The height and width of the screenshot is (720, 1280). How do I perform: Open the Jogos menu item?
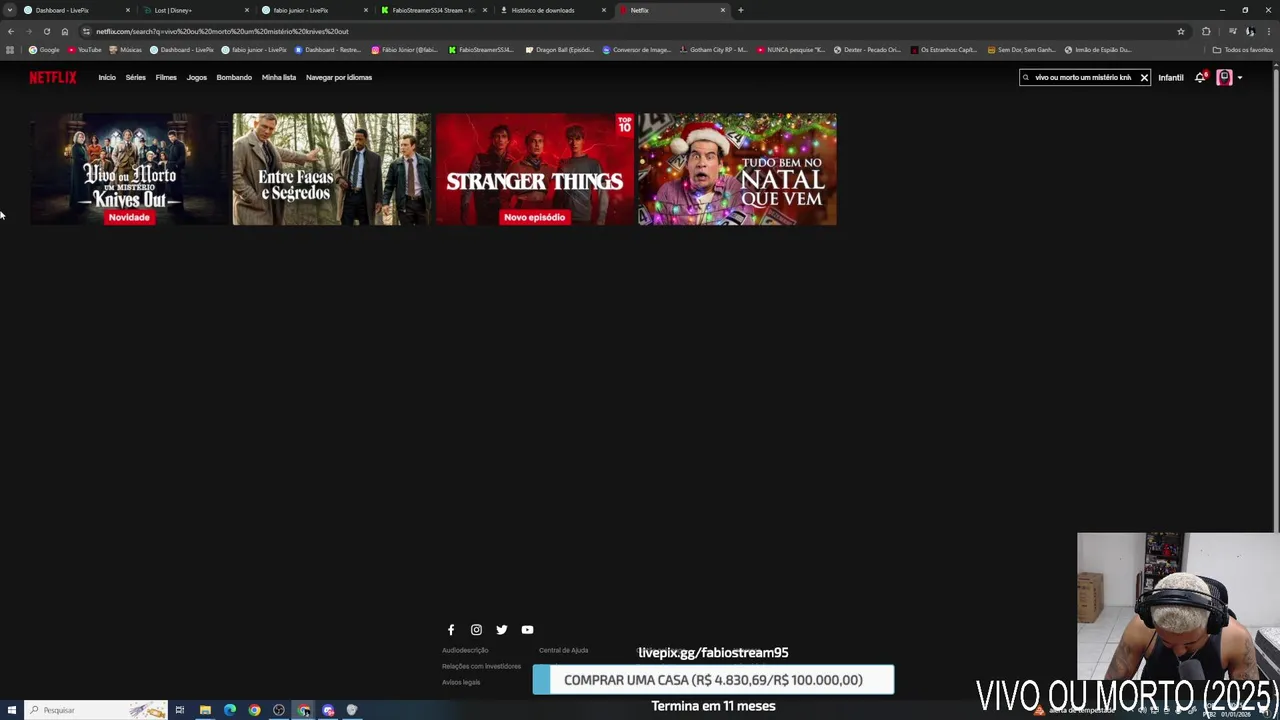coord(197,77)
